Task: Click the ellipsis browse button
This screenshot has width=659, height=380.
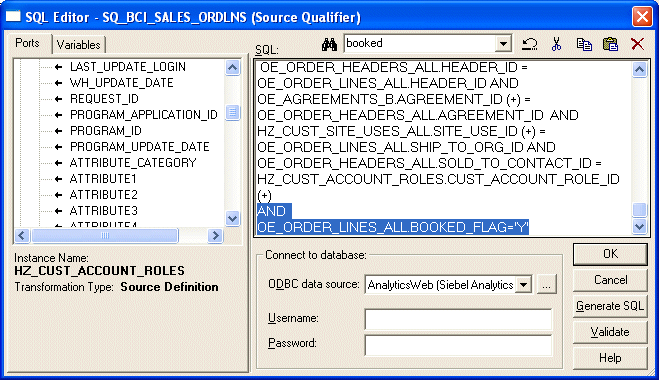Action: tap(546, 285)
